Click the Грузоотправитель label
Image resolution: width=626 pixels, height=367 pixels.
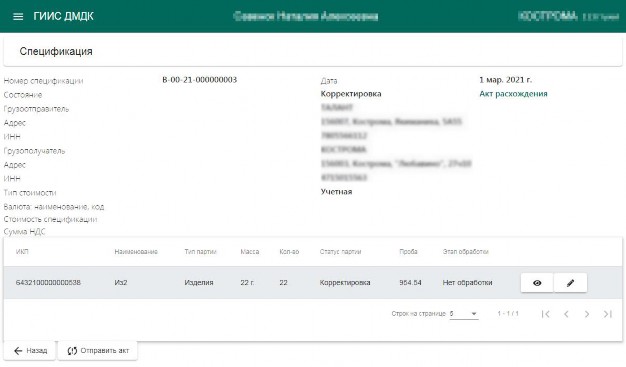pyautogui.click(x=36, y=109)
